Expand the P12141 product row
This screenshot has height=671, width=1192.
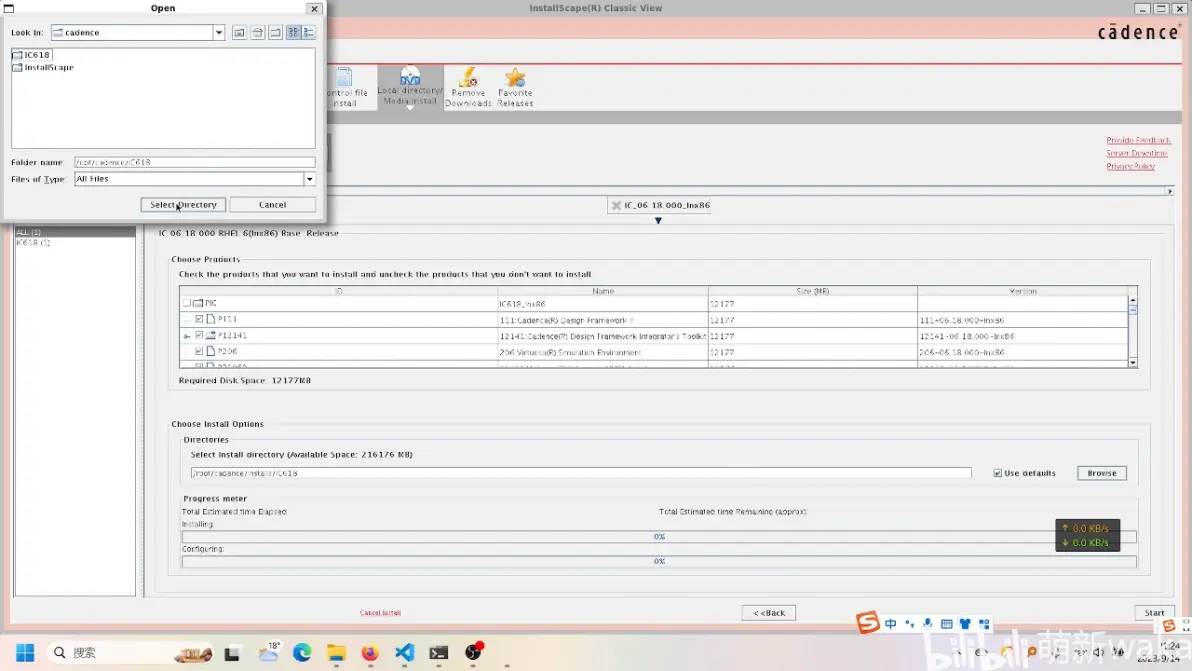[x=187, y=336]
